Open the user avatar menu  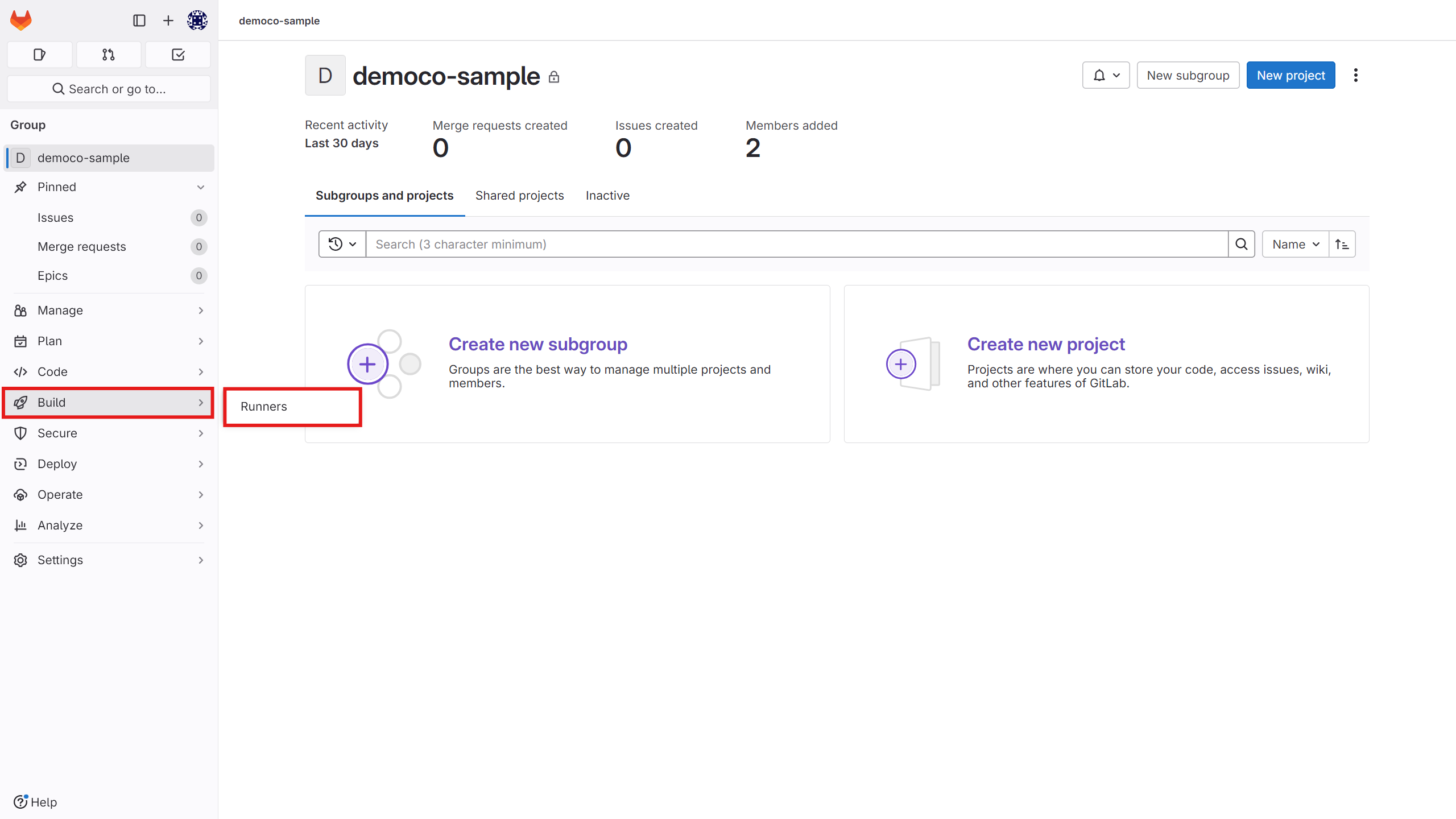pyautogui.click(x=197, y=20)
